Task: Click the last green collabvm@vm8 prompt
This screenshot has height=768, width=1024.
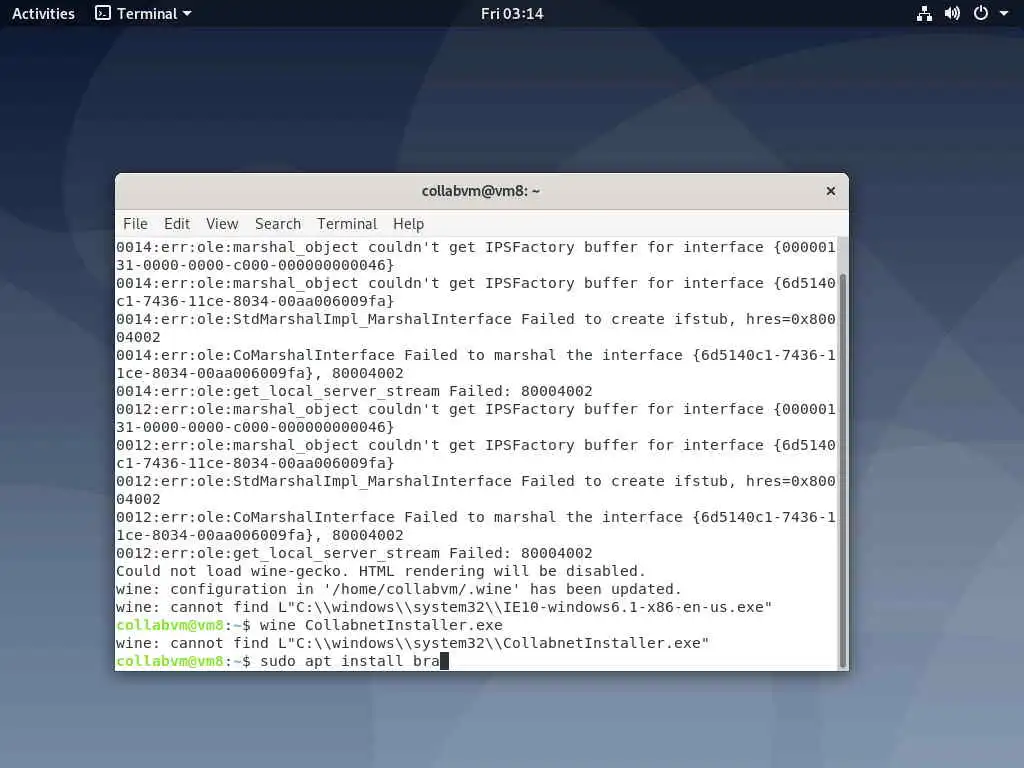Action: coord(170,661)
